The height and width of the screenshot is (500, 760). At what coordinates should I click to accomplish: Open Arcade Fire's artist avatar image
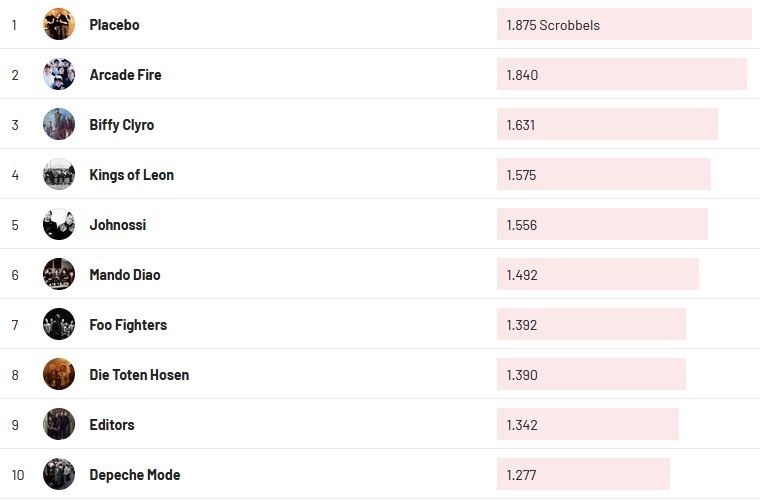(59, 74)
